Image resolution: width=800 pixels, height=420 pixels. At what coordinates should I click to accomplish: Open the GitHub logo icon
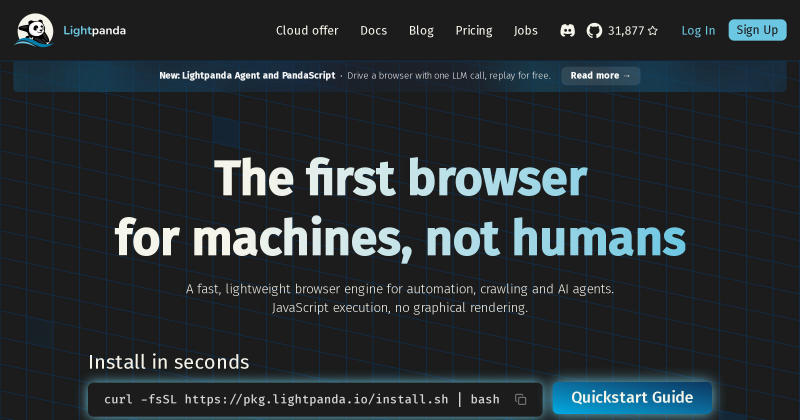pos(594,31)
